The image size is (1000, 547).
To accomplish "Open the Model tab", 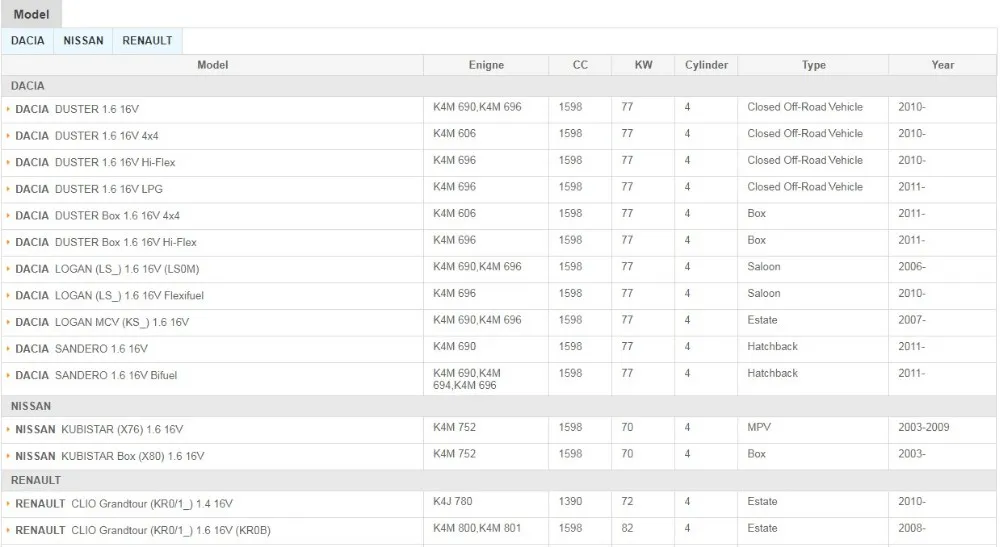I will pos(31,14).
